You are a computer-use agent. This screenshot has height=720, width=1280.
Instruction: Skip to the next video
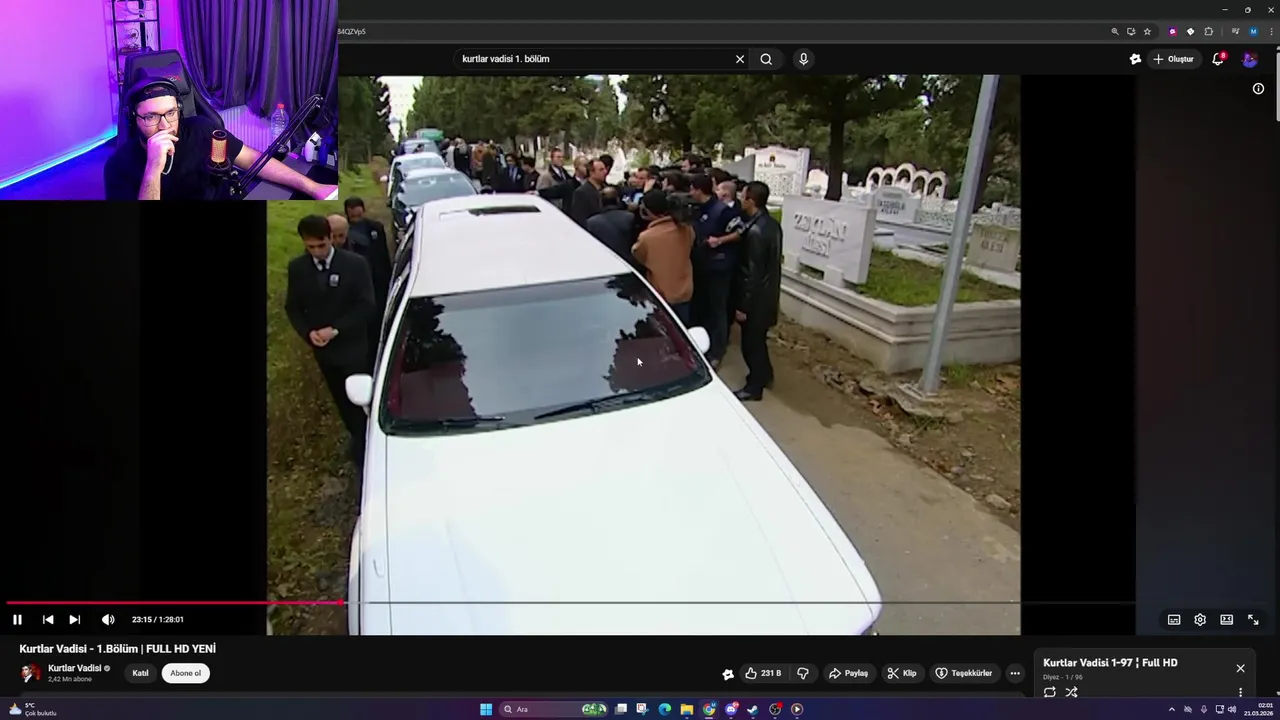tap(74, 620)
